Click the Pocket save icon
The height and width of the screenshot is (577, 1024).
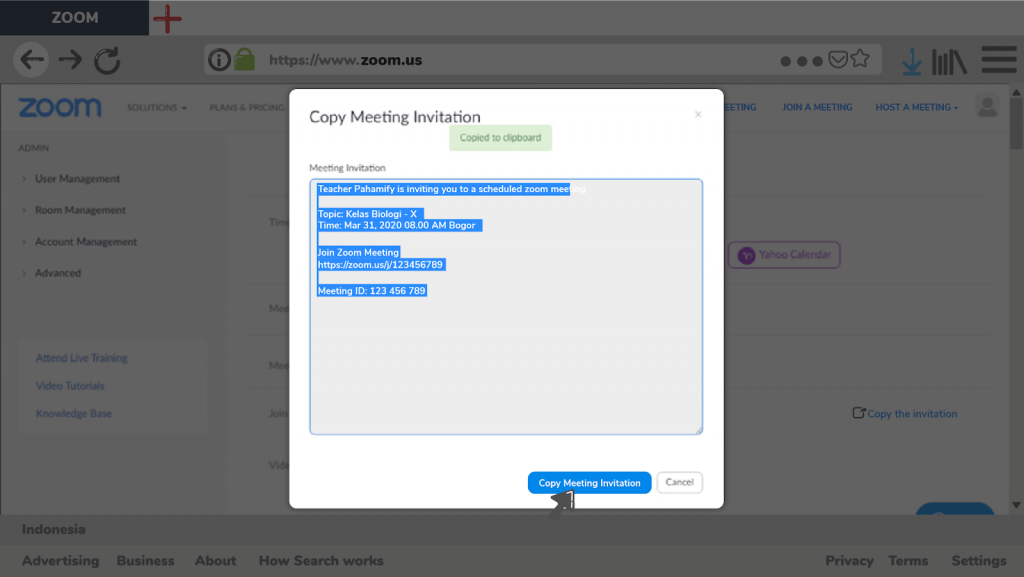coord(838,59)
